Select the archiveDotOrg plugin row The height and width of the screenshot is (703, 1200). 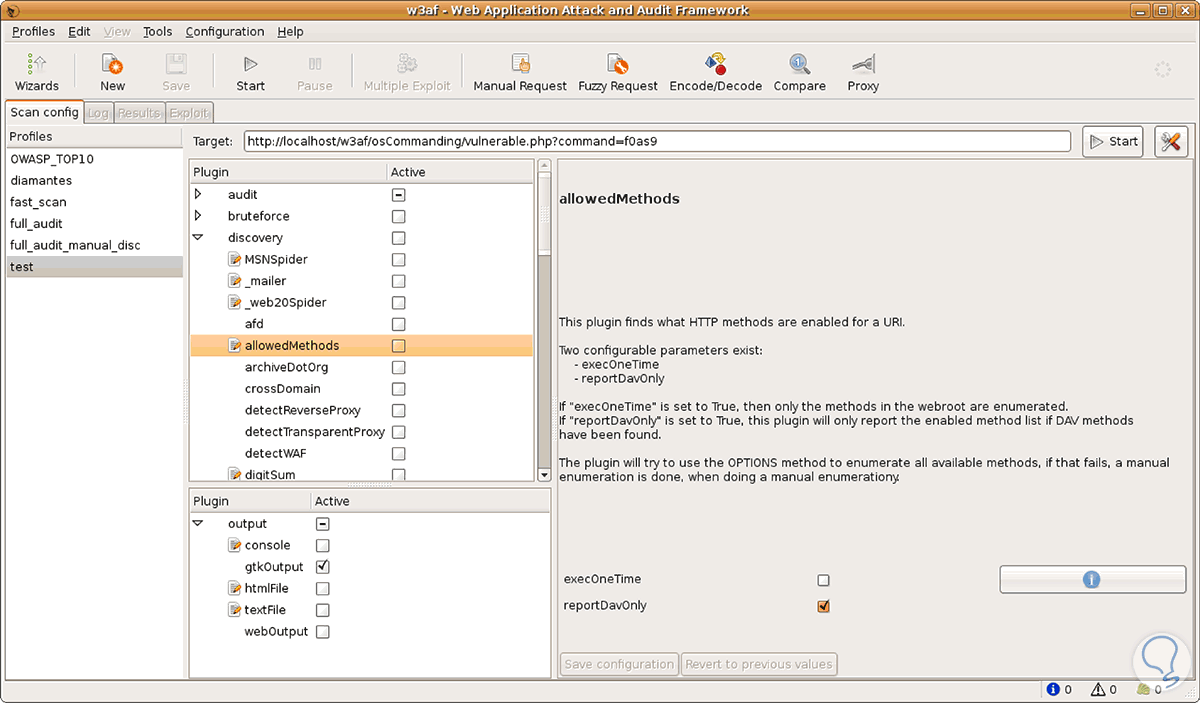[x=362, y=367]
